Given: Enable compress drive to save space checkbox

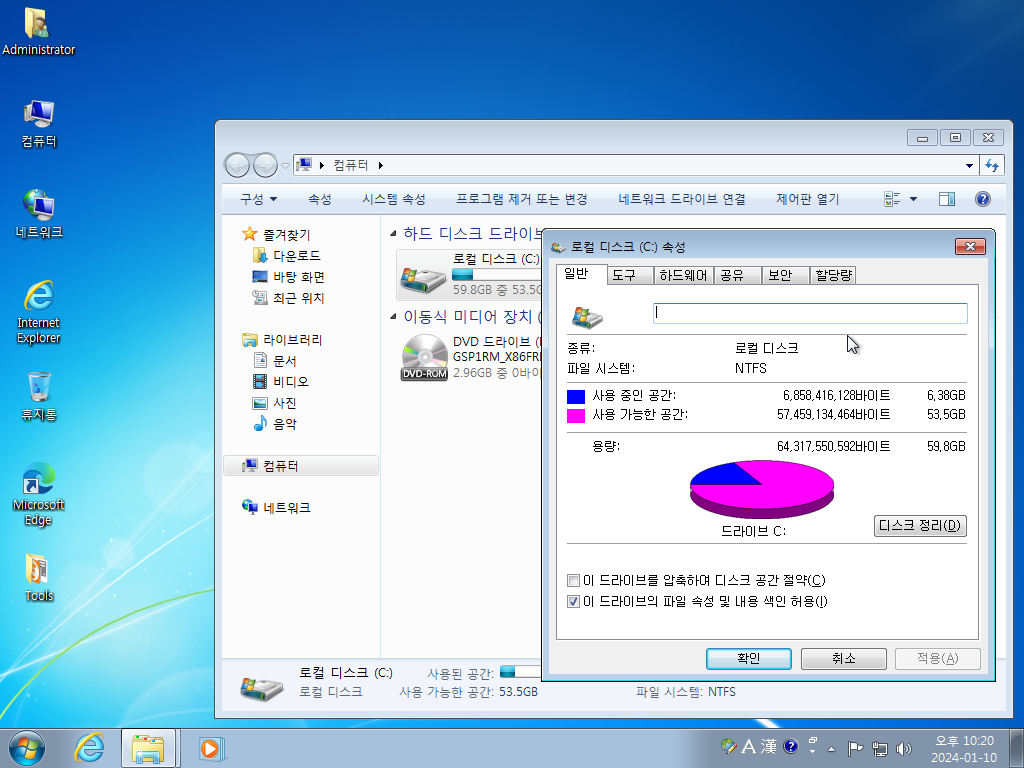Looking at the screenshot, I should pos(573,581).
